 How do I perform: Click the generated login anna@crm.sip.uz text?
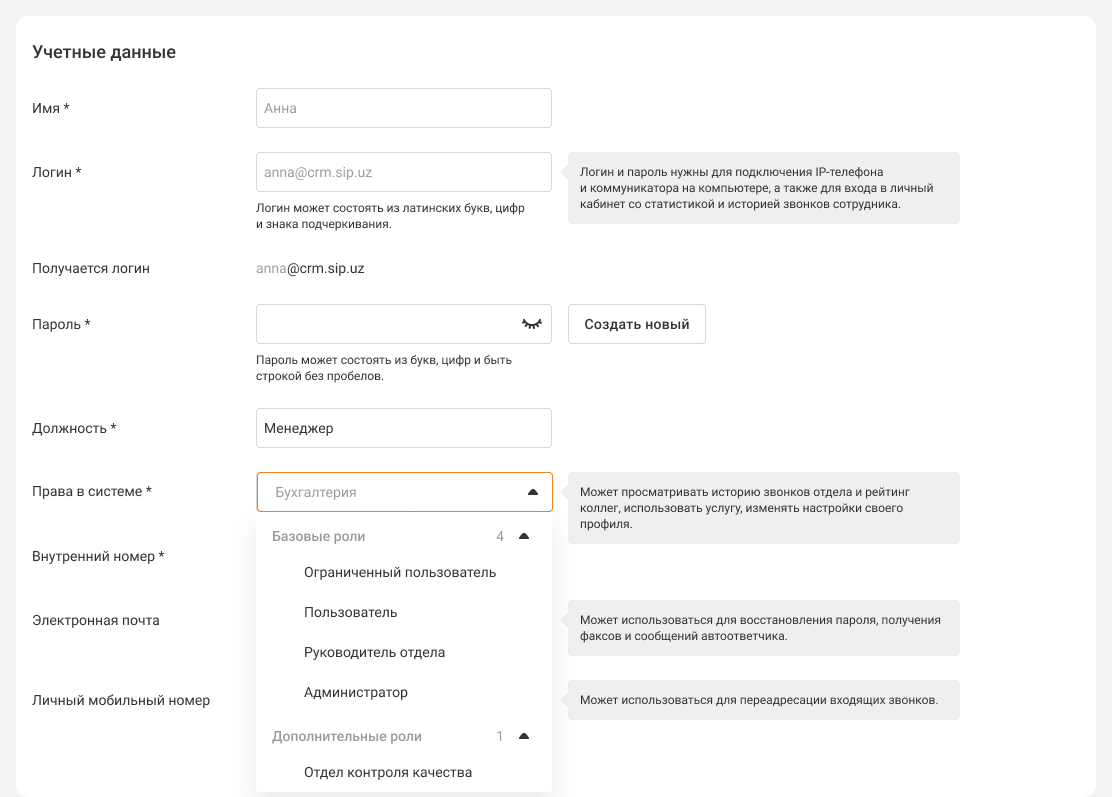[310, 268]
